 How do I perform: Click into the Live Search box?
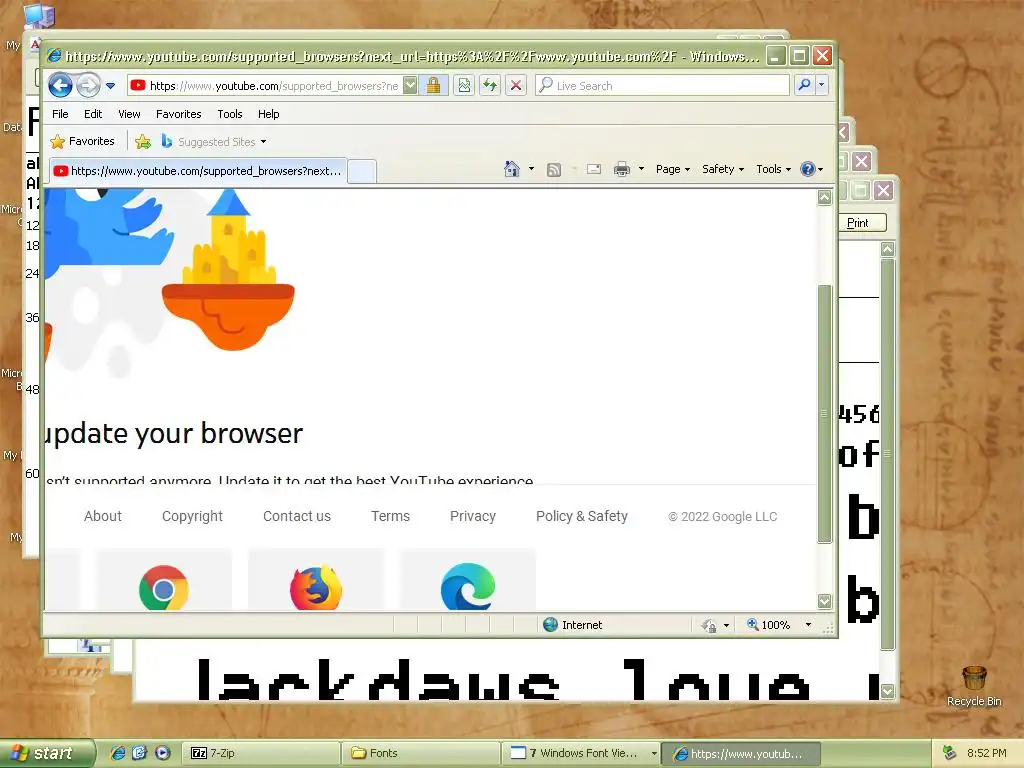click(662, 86)
